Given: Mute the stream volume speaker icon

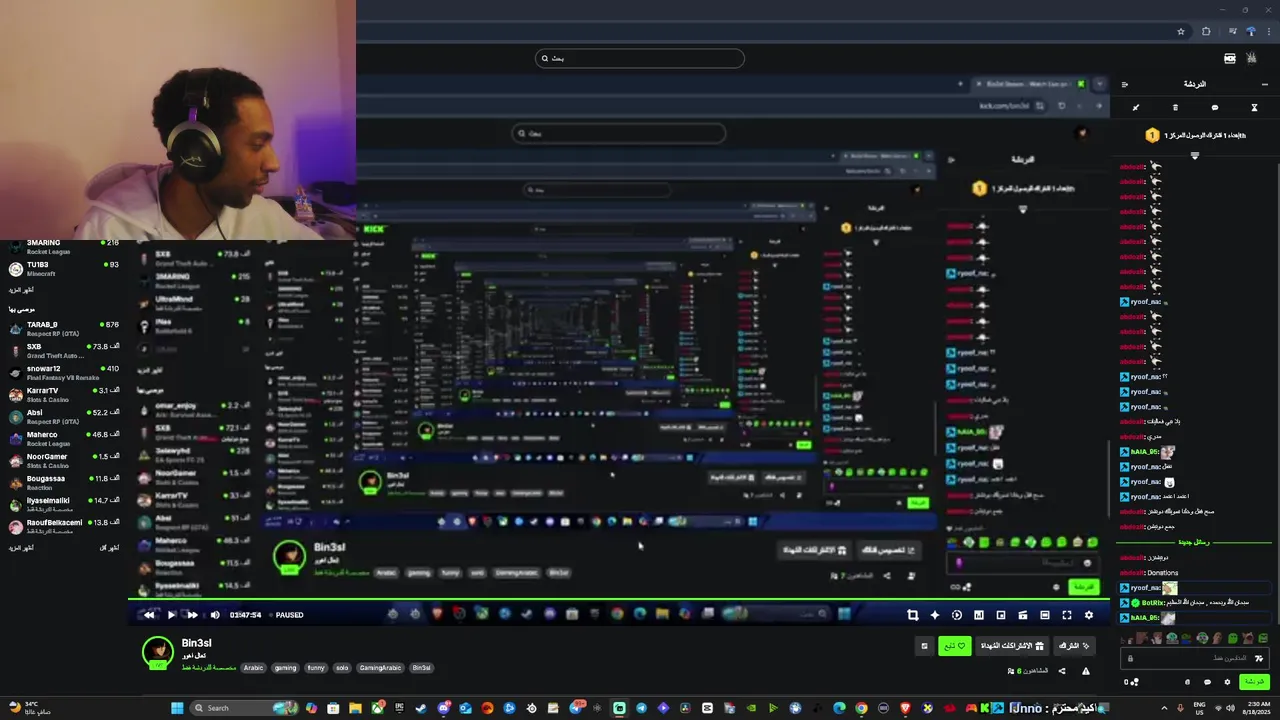Looking at the screenshot, I should pyautogui.click(x=214, y=615).
